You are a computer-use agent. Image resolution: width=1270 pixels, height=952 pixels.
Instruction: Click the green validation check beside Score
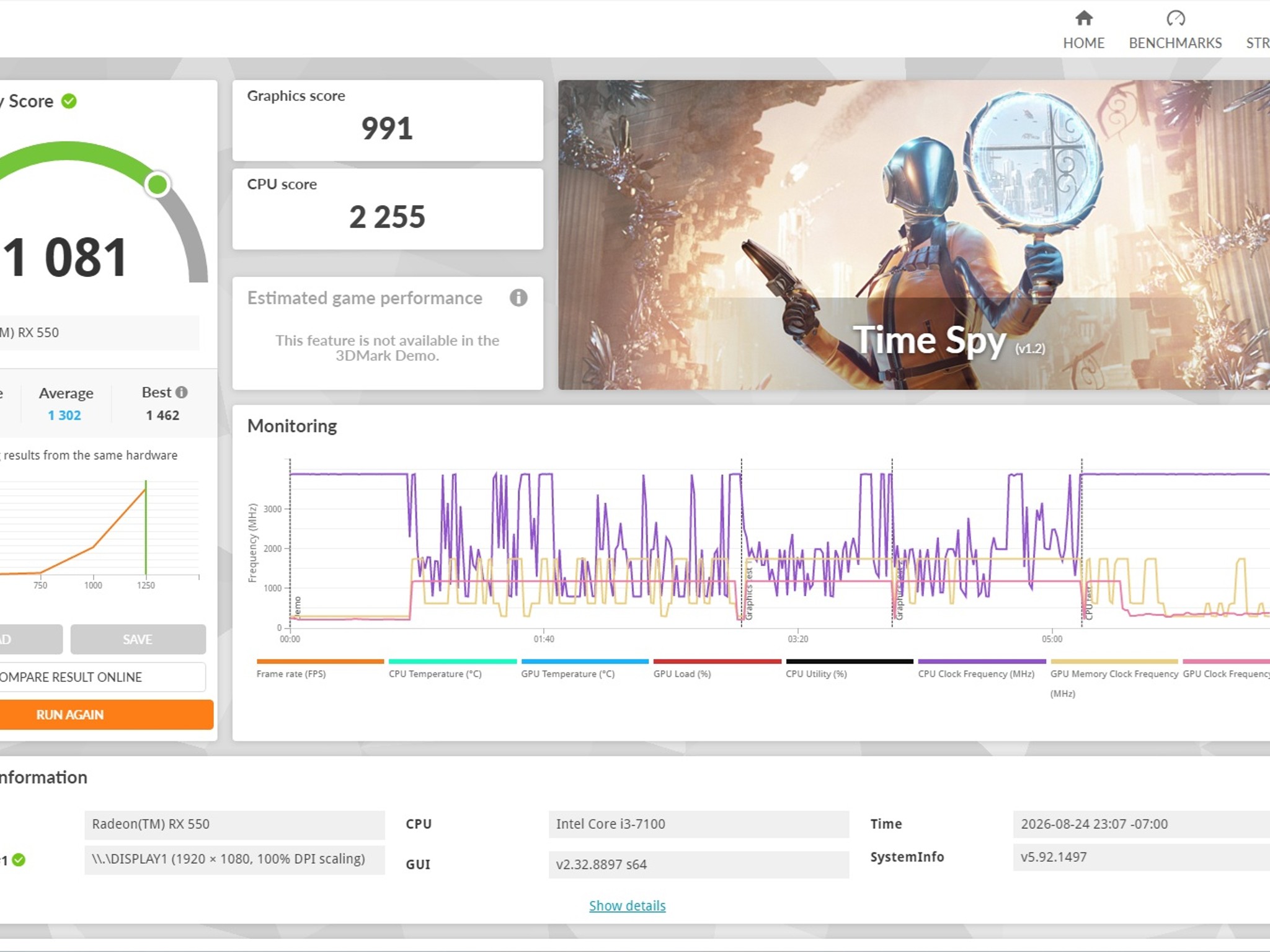click(69, 101)
